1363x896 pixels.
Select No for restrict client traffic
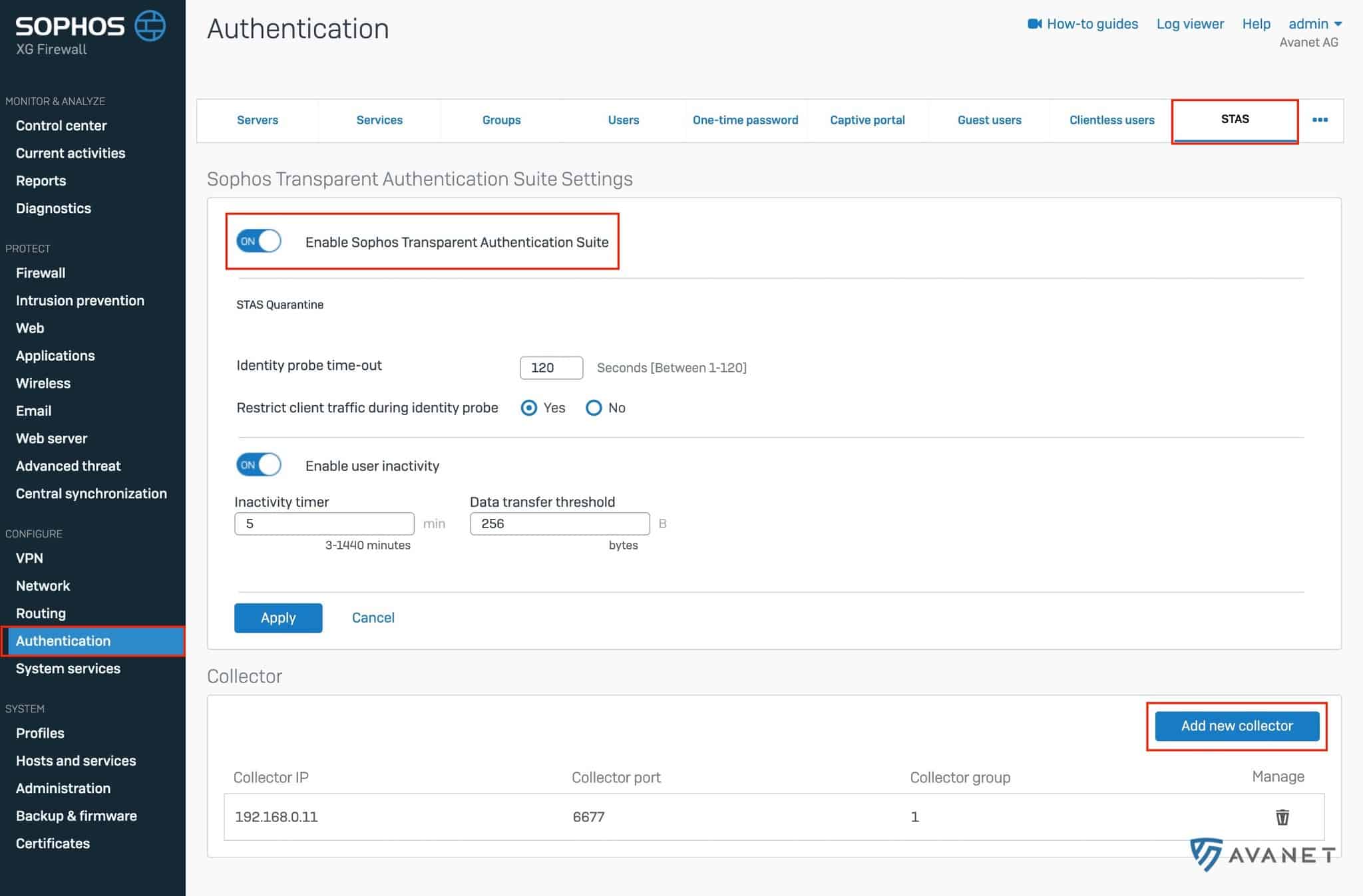(594, 408)
